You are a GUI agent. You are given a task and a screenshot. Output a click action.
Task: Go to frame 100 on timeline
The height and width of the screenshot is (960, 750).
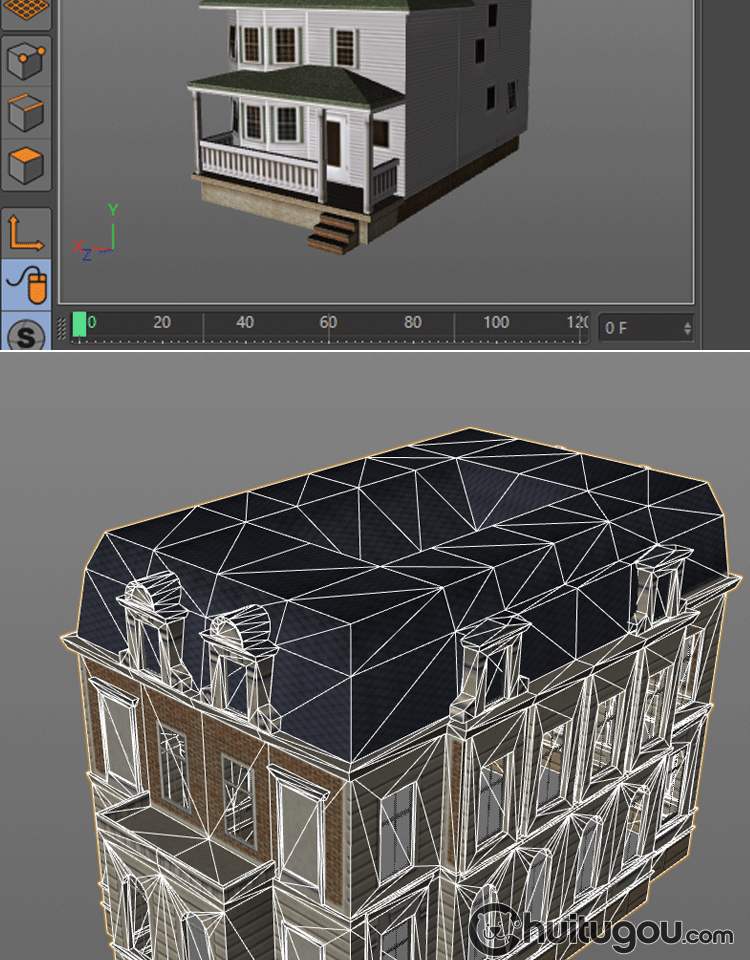496,323
